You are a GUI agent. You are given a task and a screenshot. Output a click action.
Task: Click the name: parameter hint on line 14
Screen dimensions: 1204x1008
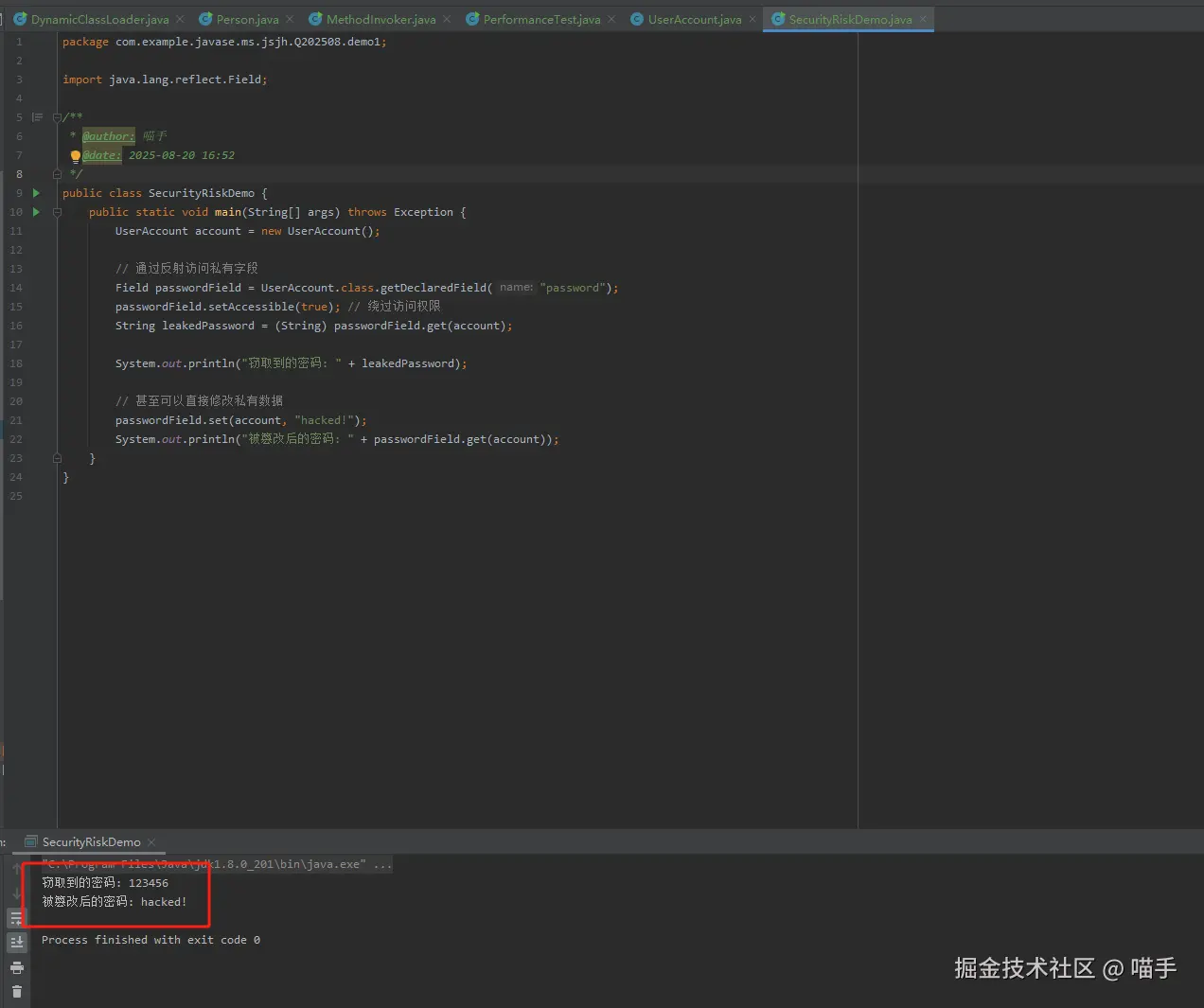[516, 288]
